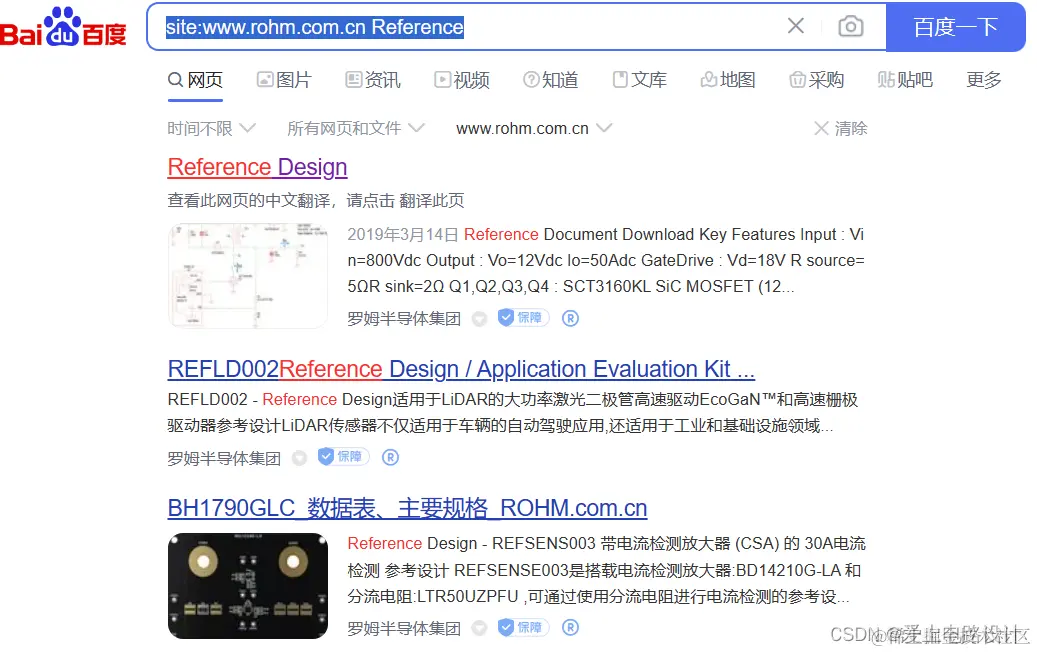Open the 视频 tab
Image resolution: width=1037 pixels, height=653 pixels.
click(x=462, y=80)
